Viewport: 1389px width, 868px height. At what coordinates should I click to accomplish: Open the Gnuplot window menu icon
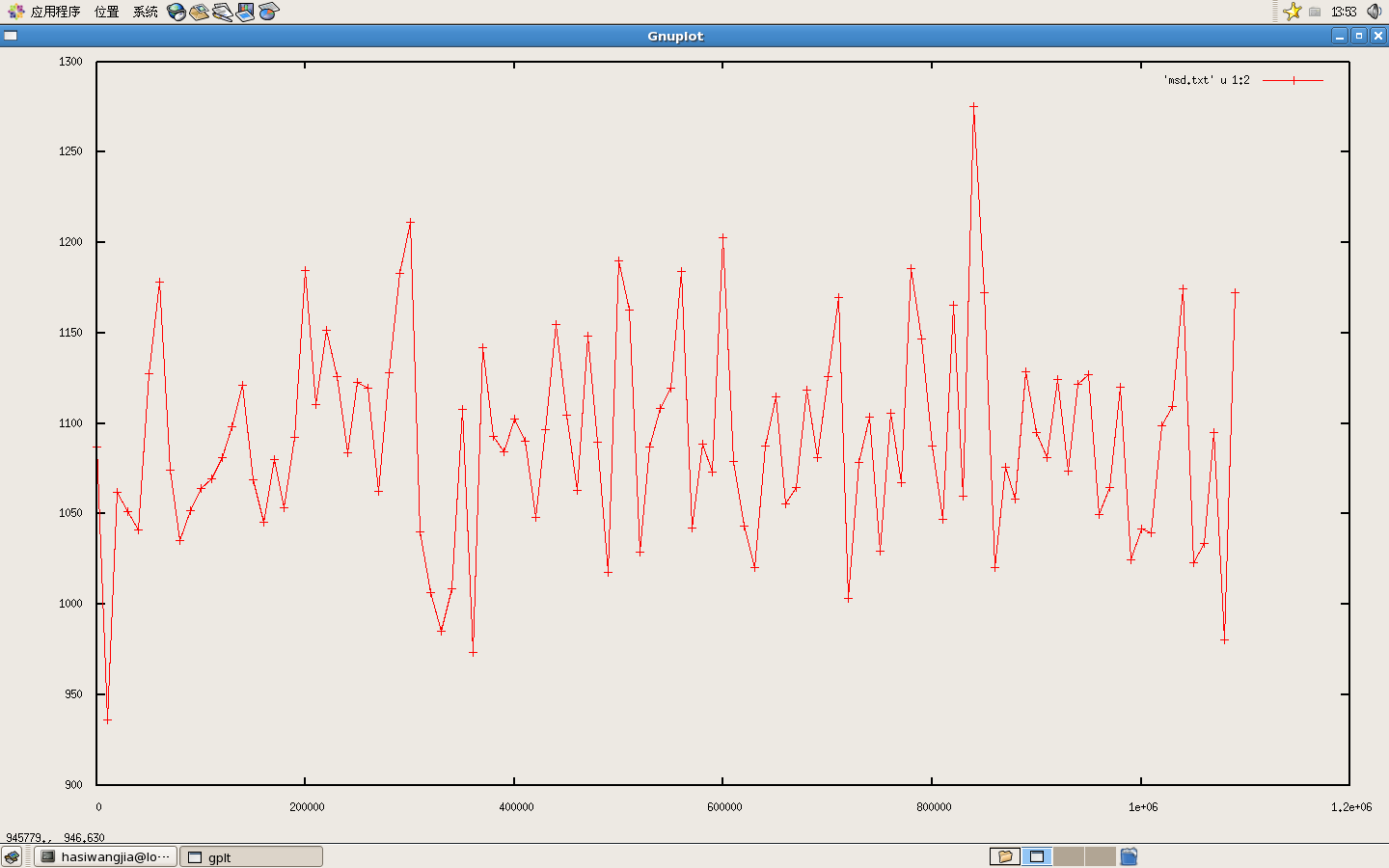coord(11,36)
